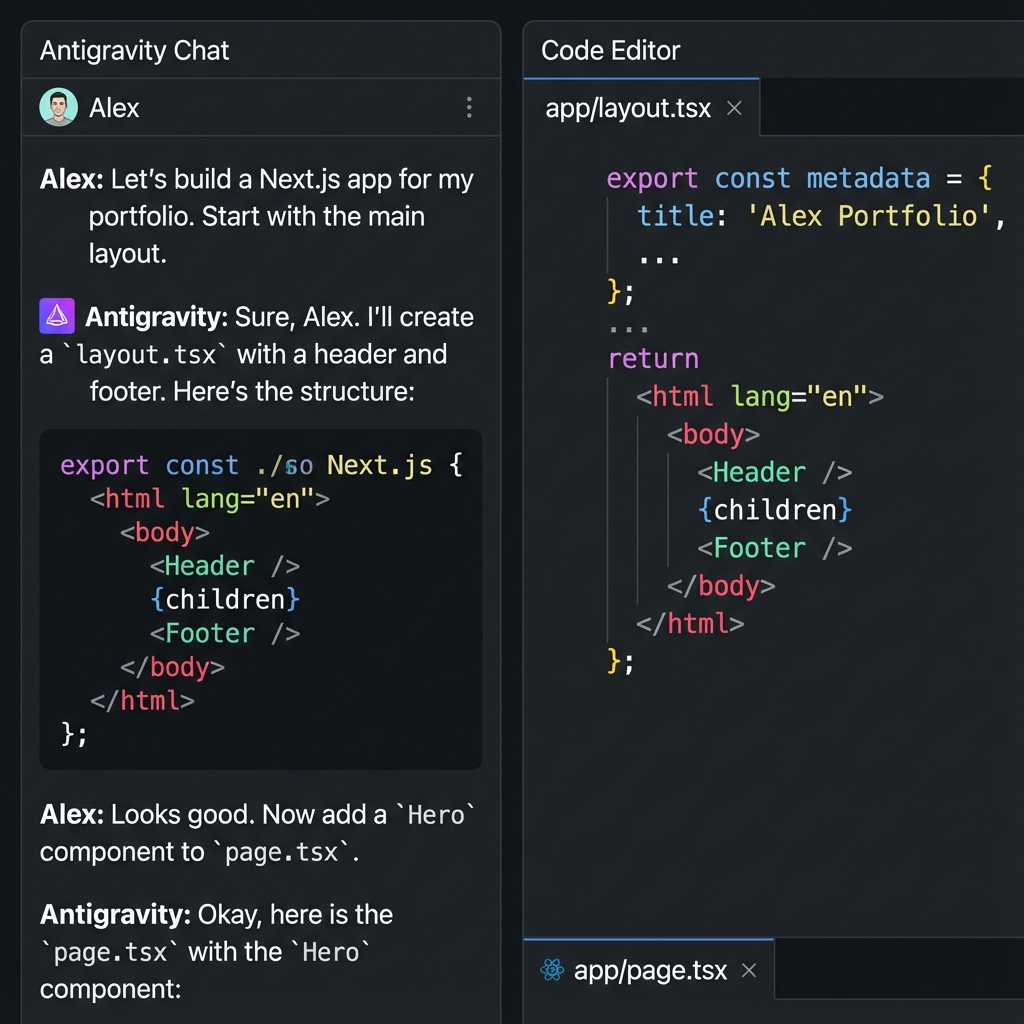Viewport: 1024px width, 1024px height.
Task: Click the close × on app/layout.tsx tab
Action: click(734, 108)
